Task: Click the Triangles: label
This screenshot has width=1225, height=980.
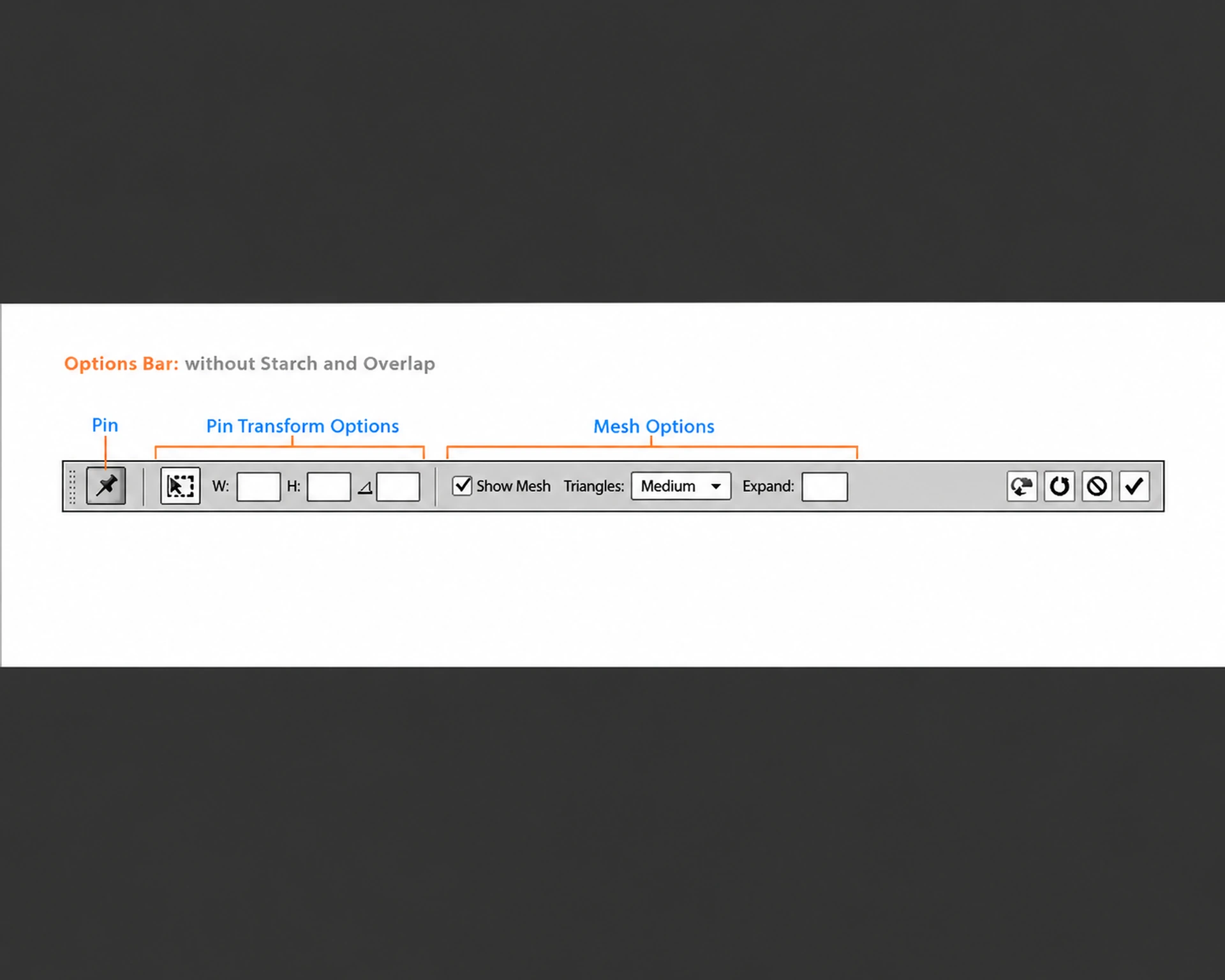Action: [x=593, y=487]
